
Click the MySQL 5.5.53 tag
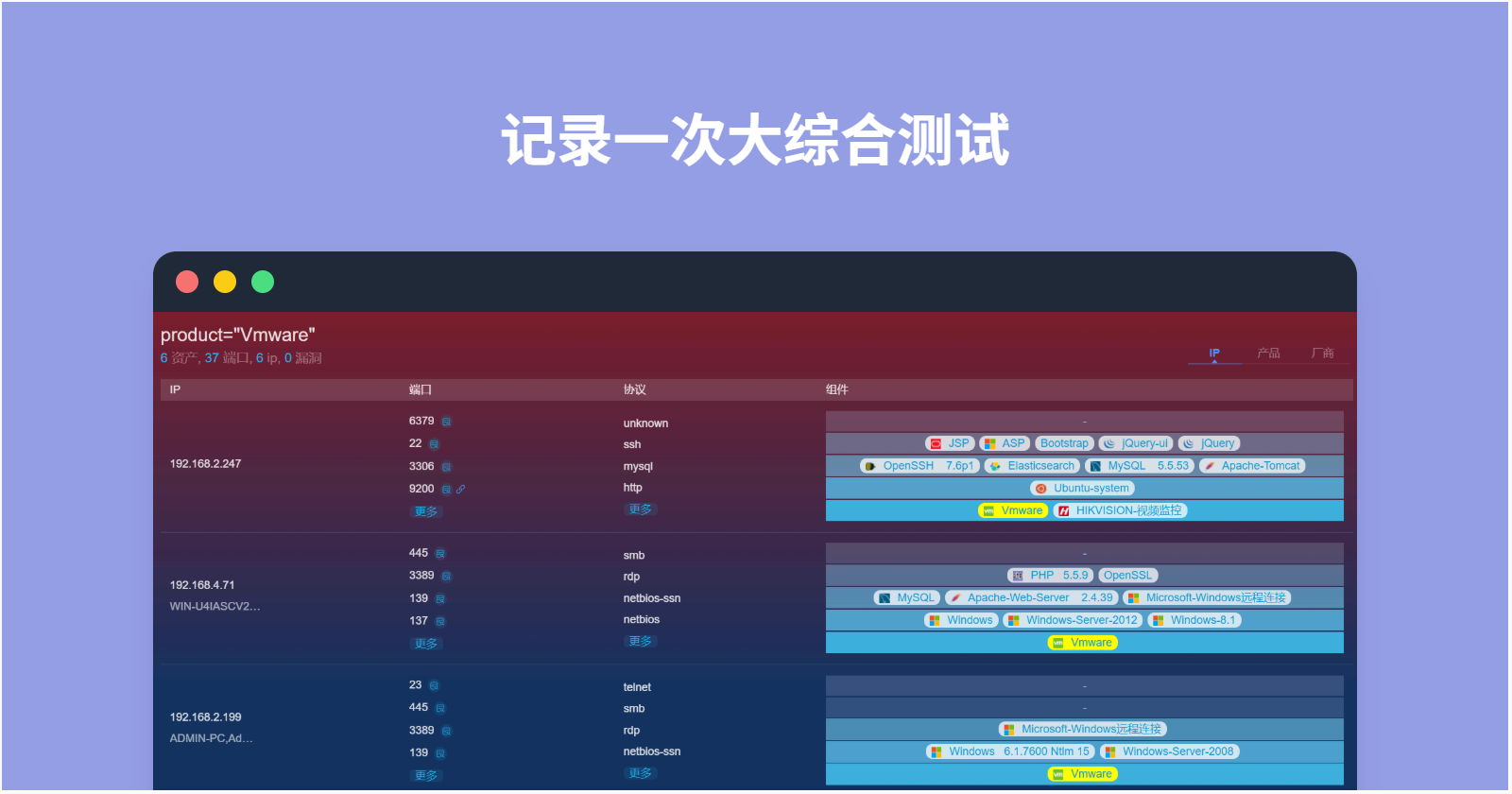[x=1139, y=466]
